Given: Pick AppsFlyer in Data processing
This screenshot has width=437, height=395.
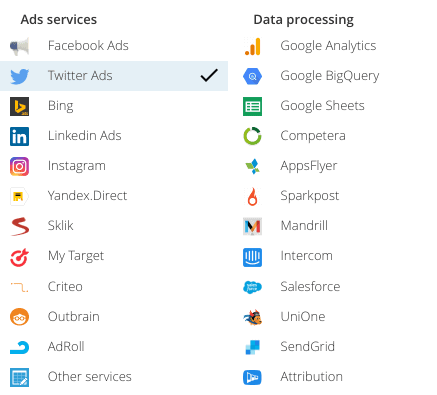Looking at the screenshot, I should coord(335,166).
